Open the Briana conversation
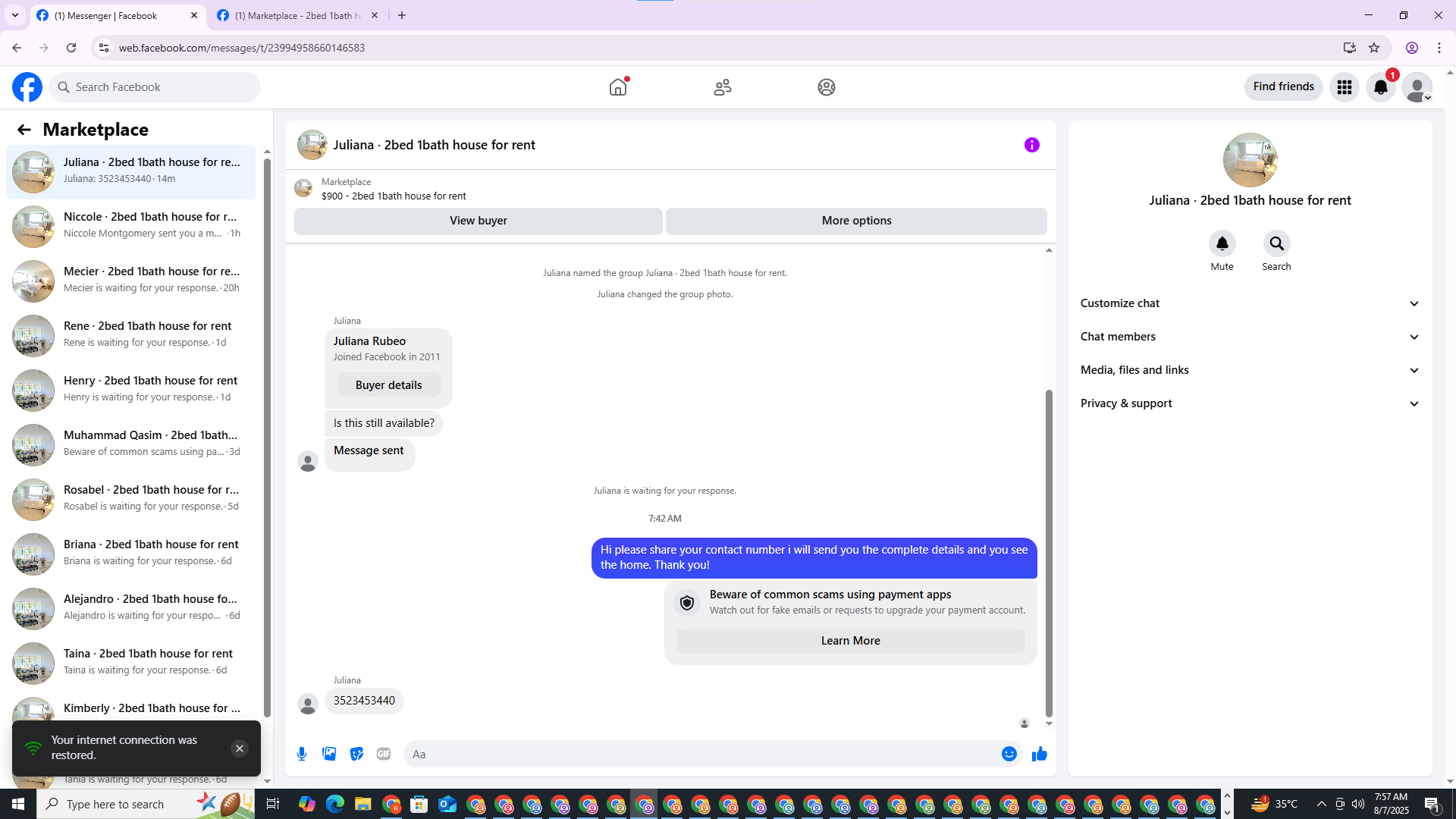The width and height of the screenshot is (1456, 819). [x=130, y=554]
